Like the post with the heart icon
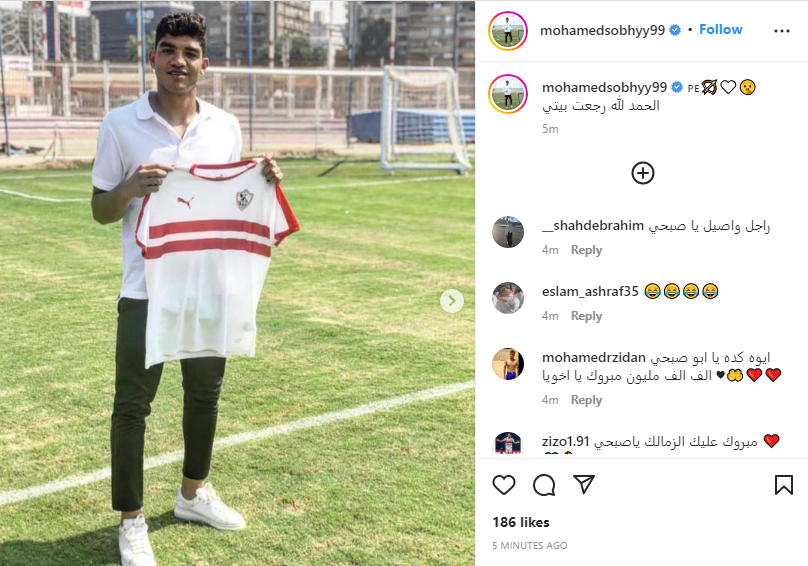This screenshot has width=808, height=566. point(503,485)
